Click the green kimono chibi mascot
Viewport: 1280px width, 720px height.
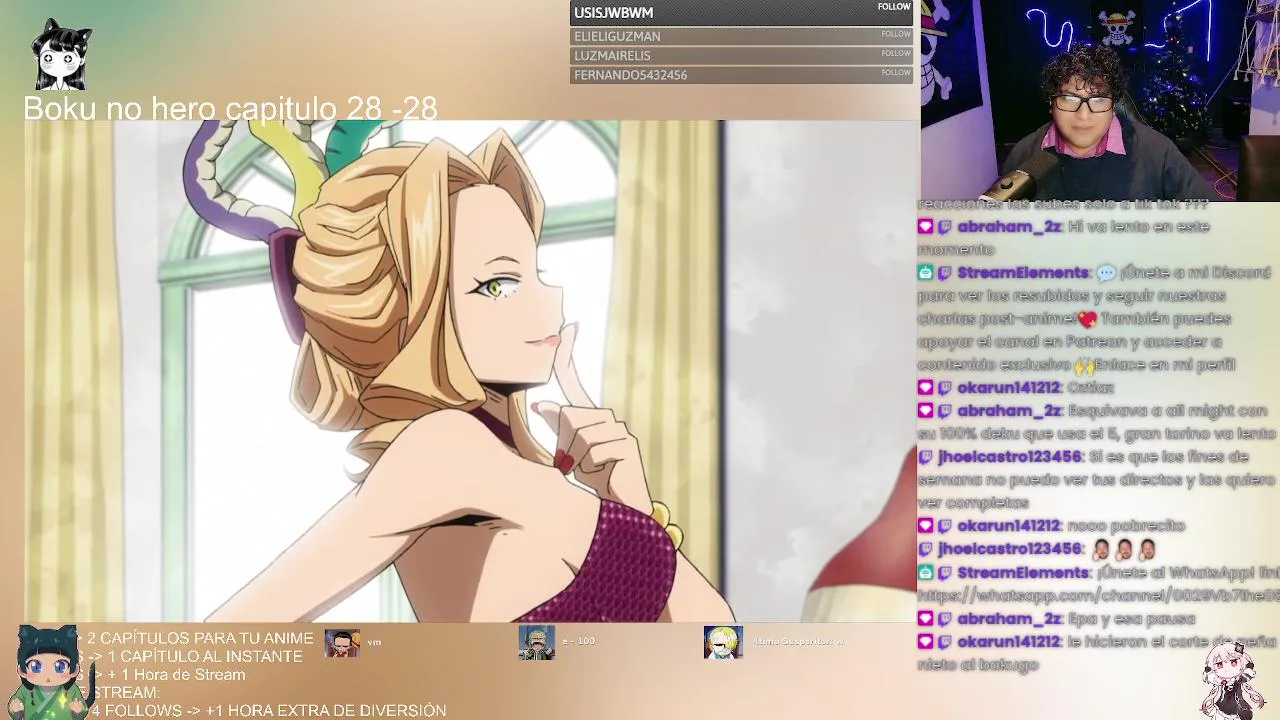coord(48,672)
